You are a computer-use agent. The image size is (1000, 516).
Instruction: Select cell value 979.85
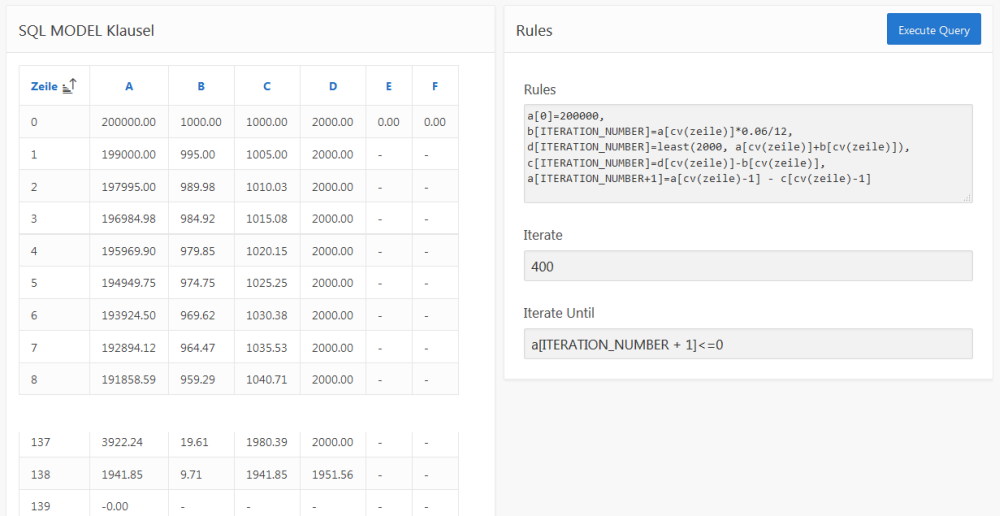tap(198, 251)
